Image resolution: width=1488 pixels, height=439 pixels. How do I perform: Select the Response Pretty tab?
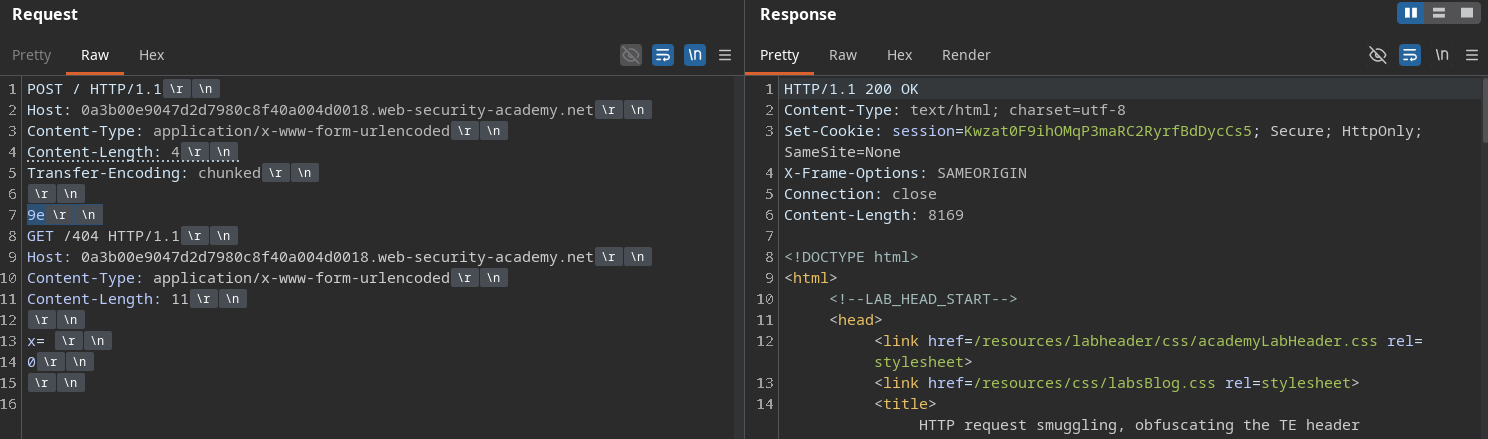point(779,55)
